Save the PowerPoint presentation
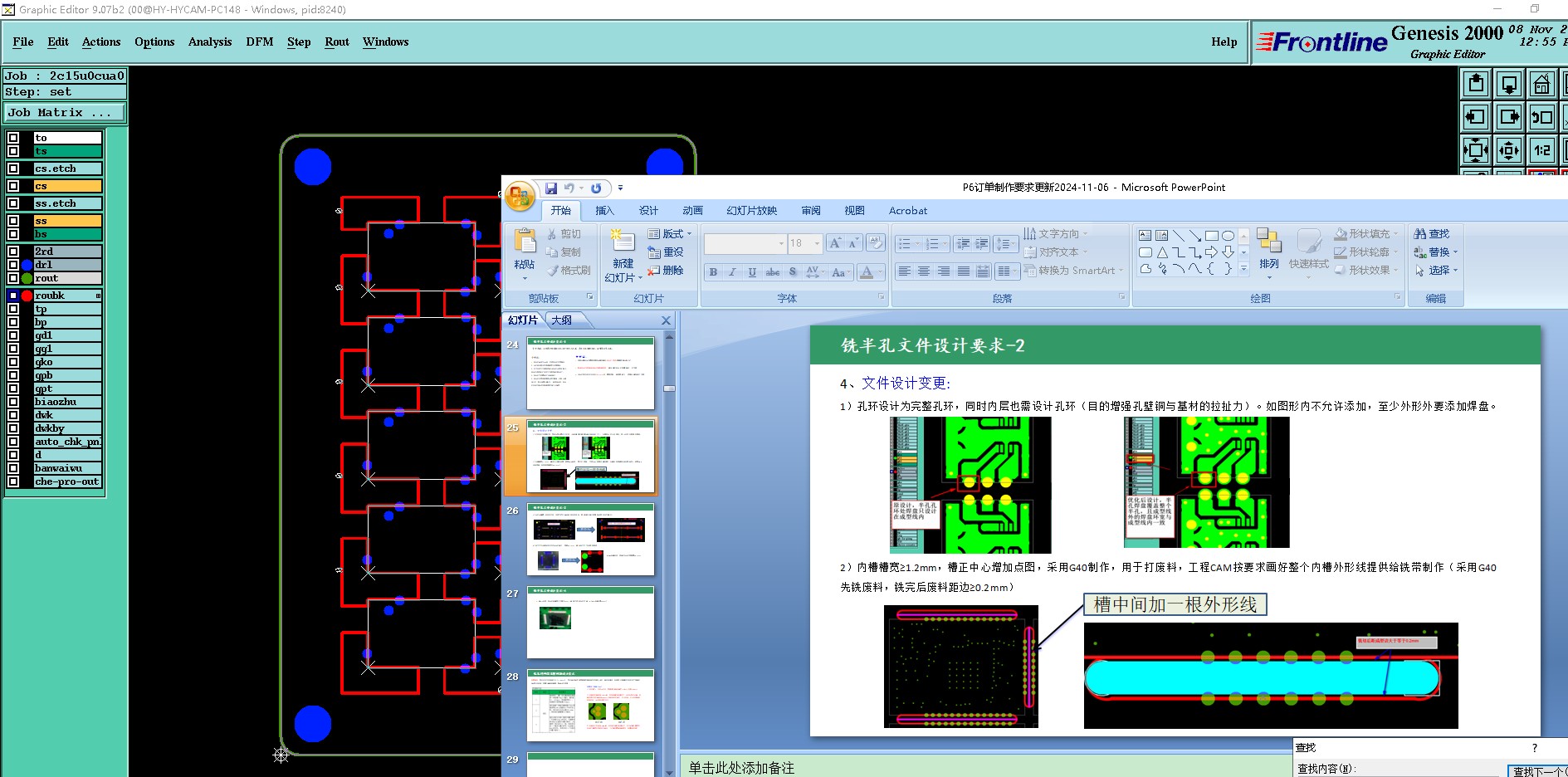 click(551, 188)
